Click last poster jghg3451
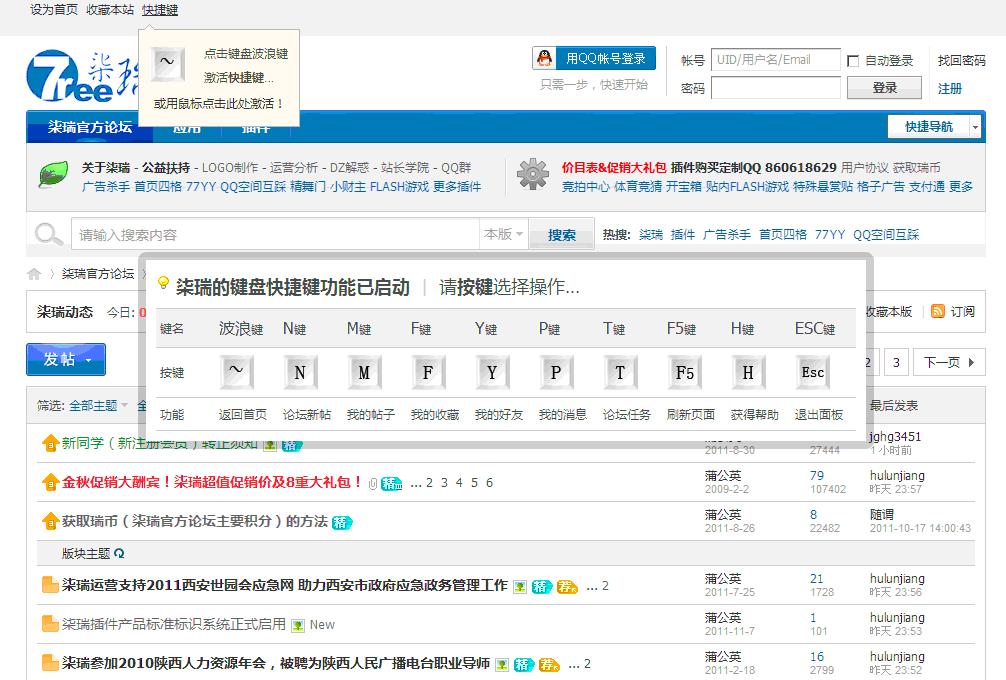The height and width of the screenshot is (680, 1006). [895, 437]
